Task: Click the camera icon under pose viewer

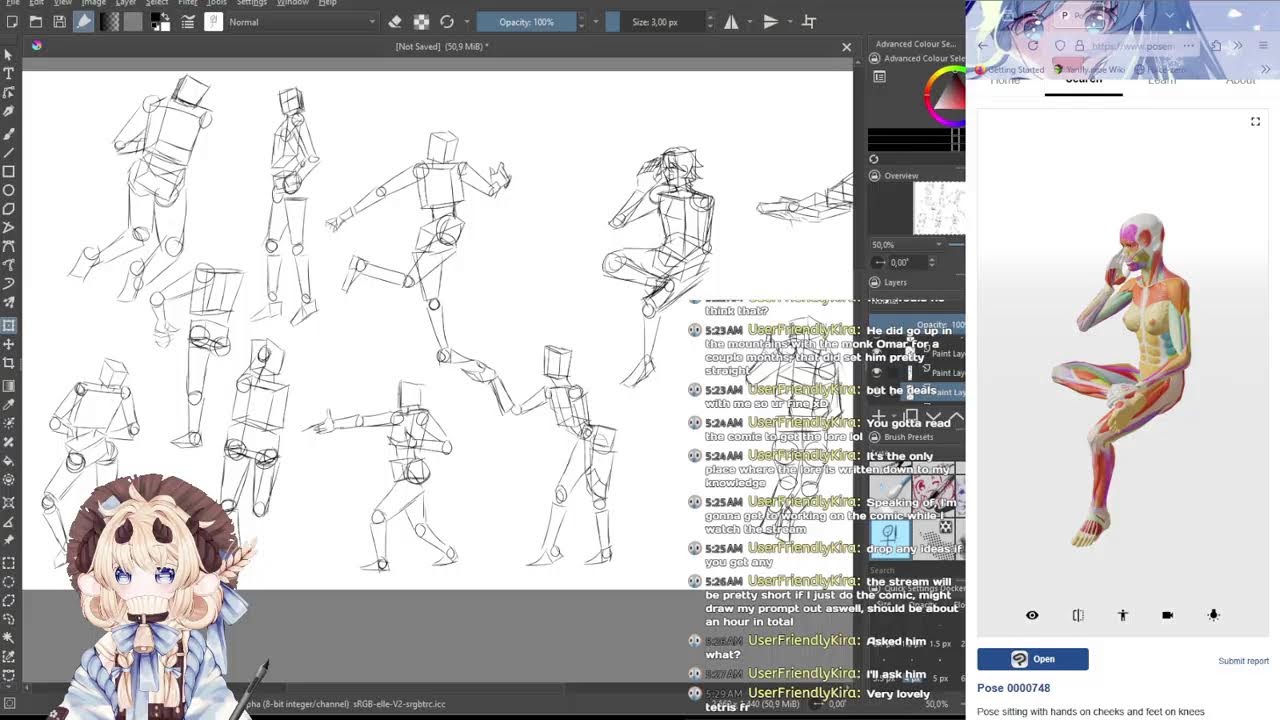Action: click(x=1168, y=615)
